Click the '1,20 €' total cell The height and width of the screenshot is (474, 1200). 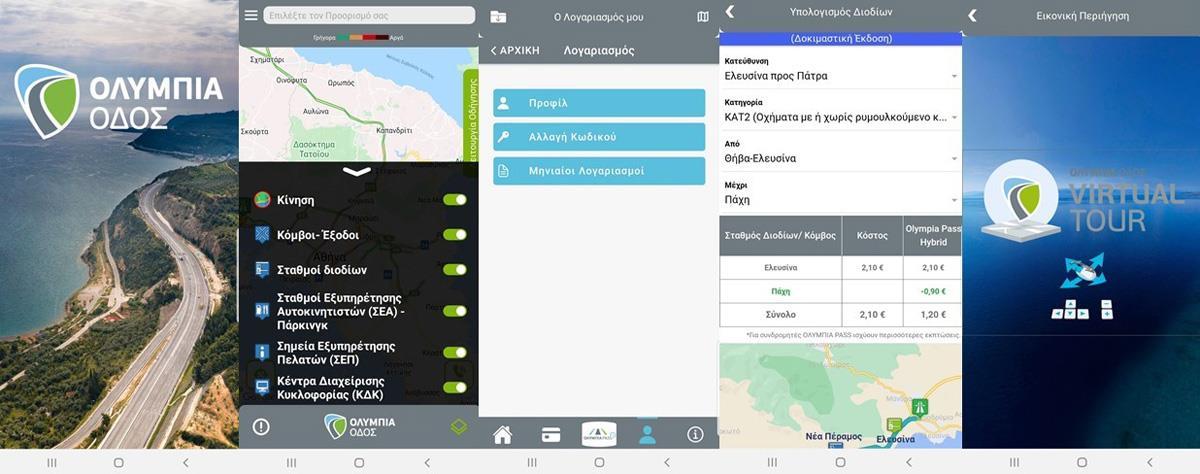coord(932,315)
